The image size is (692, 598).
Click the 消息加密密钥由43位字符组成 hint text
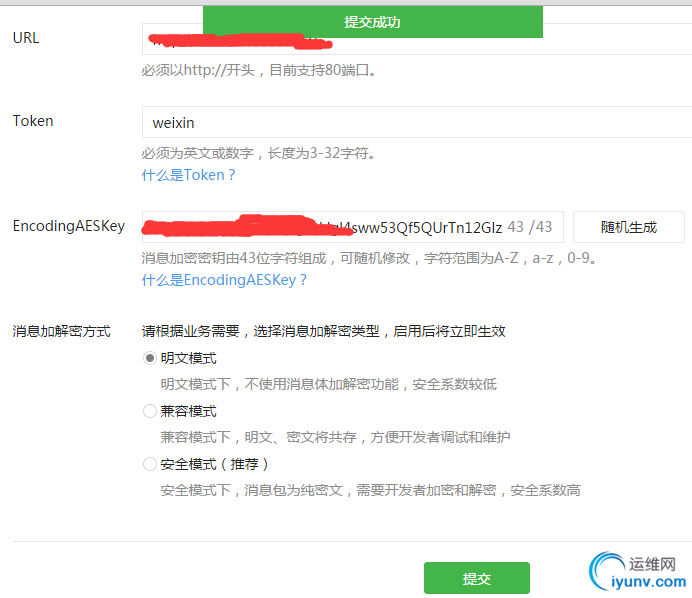tap(369, 258)
